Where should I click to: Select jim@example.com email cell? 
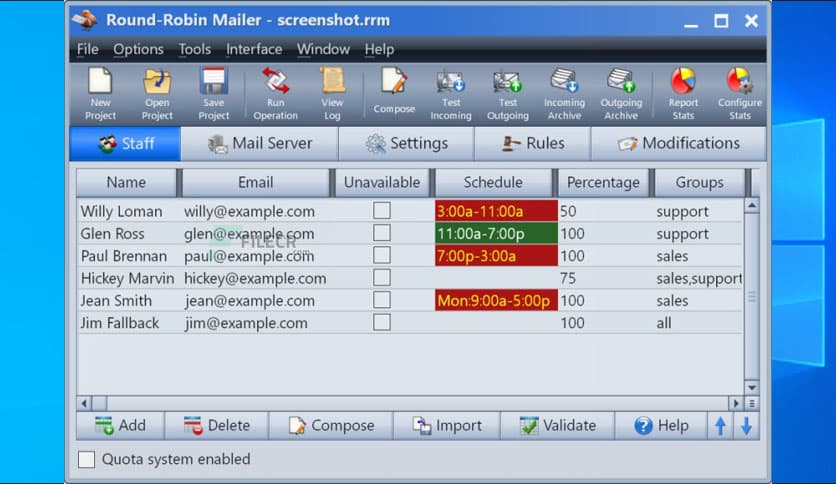click(246, 323)
